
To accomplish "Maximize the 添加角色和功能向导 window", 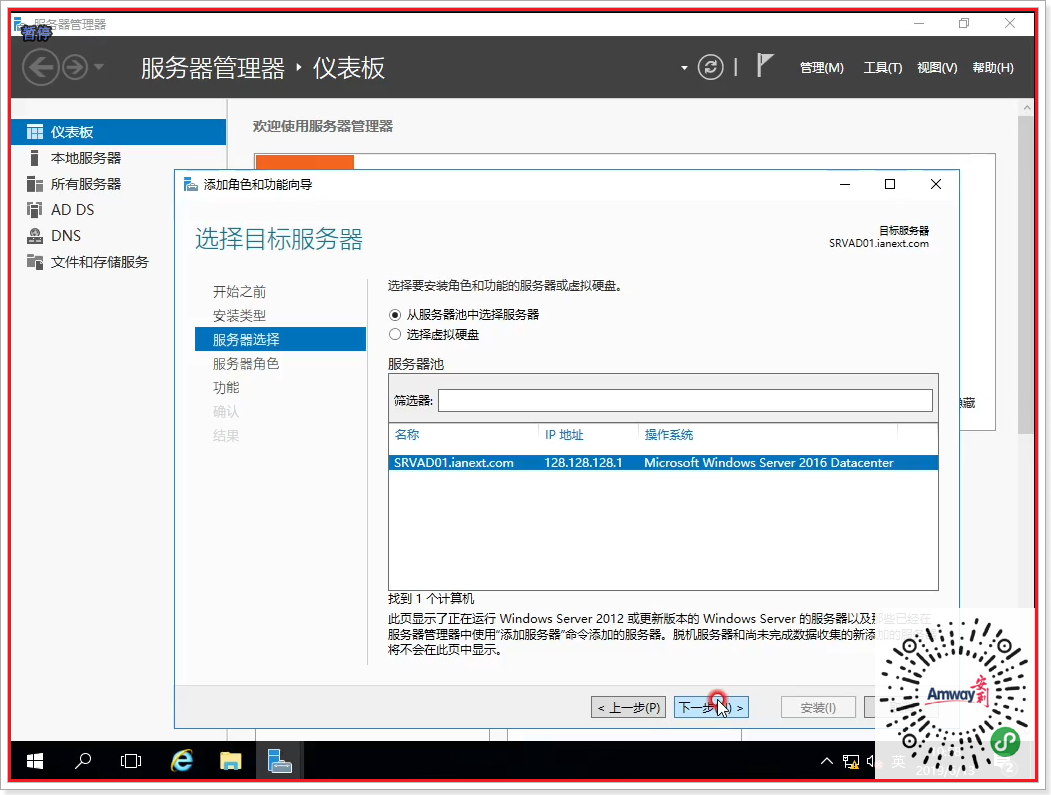I will click(x=889, y=184).
